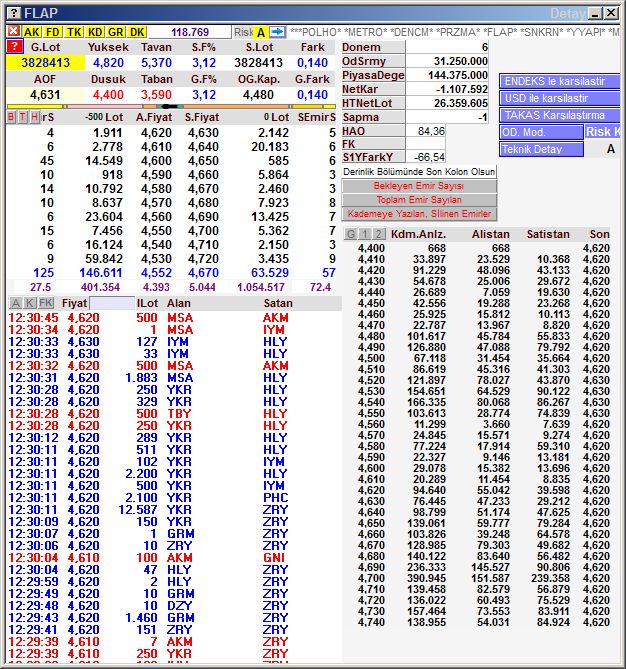
Task: Click the Satistan column header
Action: pyautogui.click(x=548, y=234)
